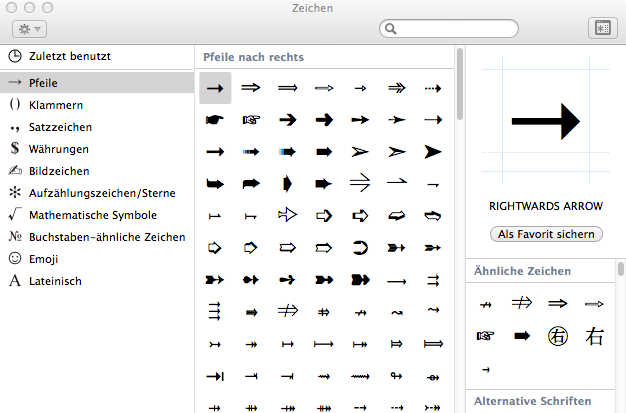The image size is (626, 413).
Task: Select triple rightwards arrow in first row
Action: [x=396, y=88]
